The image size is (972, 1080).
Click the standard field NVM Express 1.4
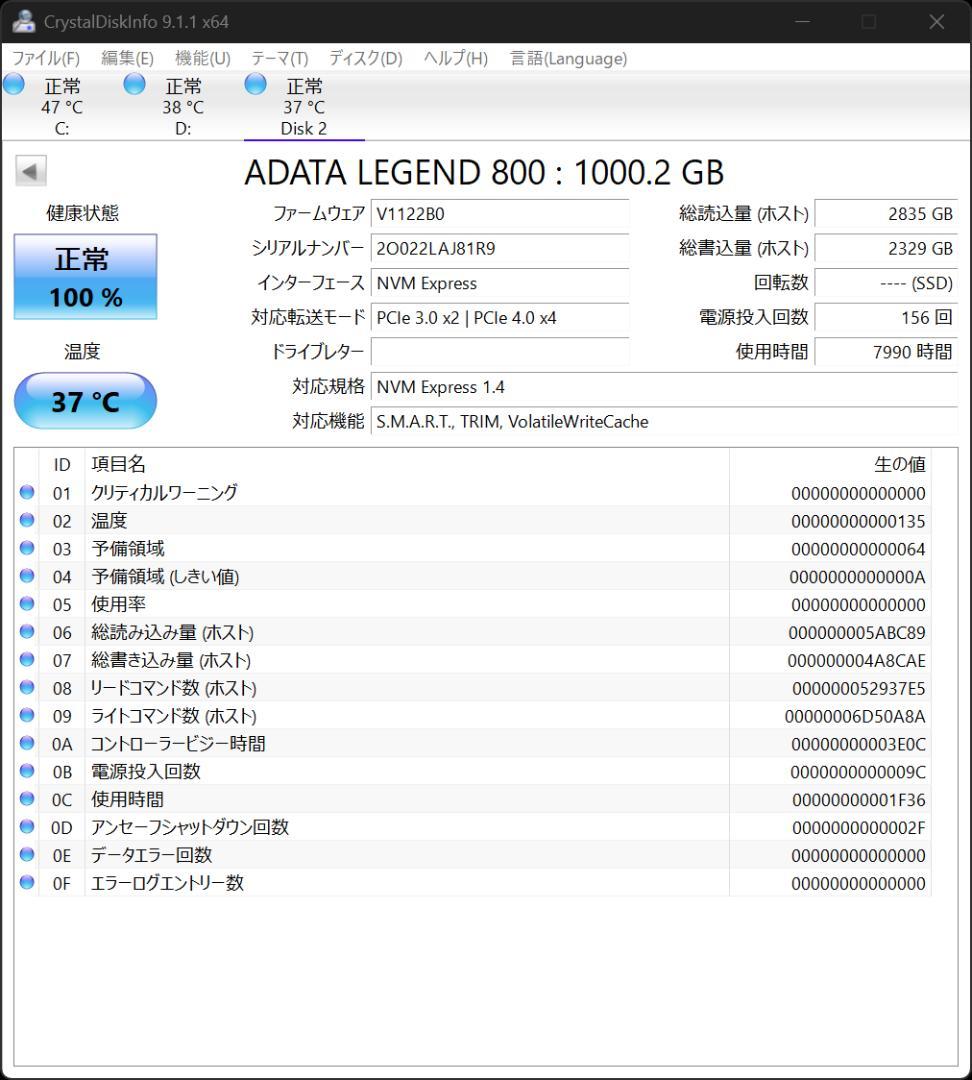(x=664, y=387)
